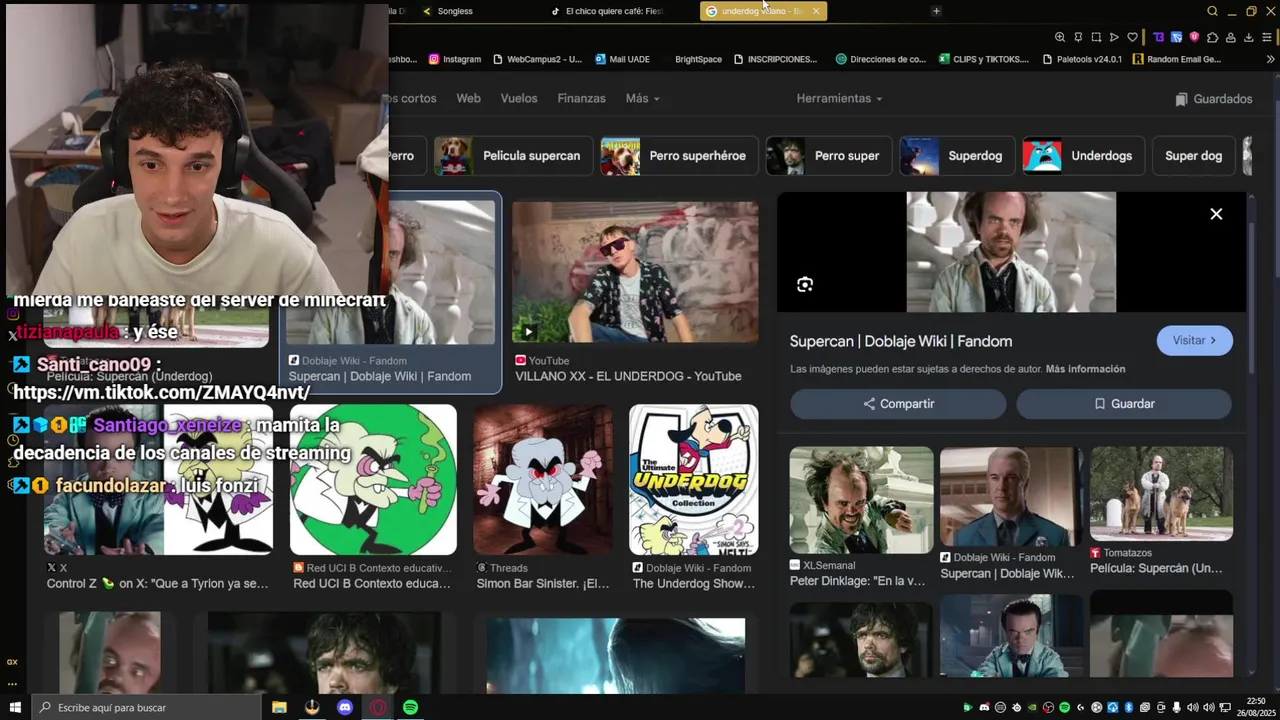Click the taskbar search box

click(x=145, y=707)
